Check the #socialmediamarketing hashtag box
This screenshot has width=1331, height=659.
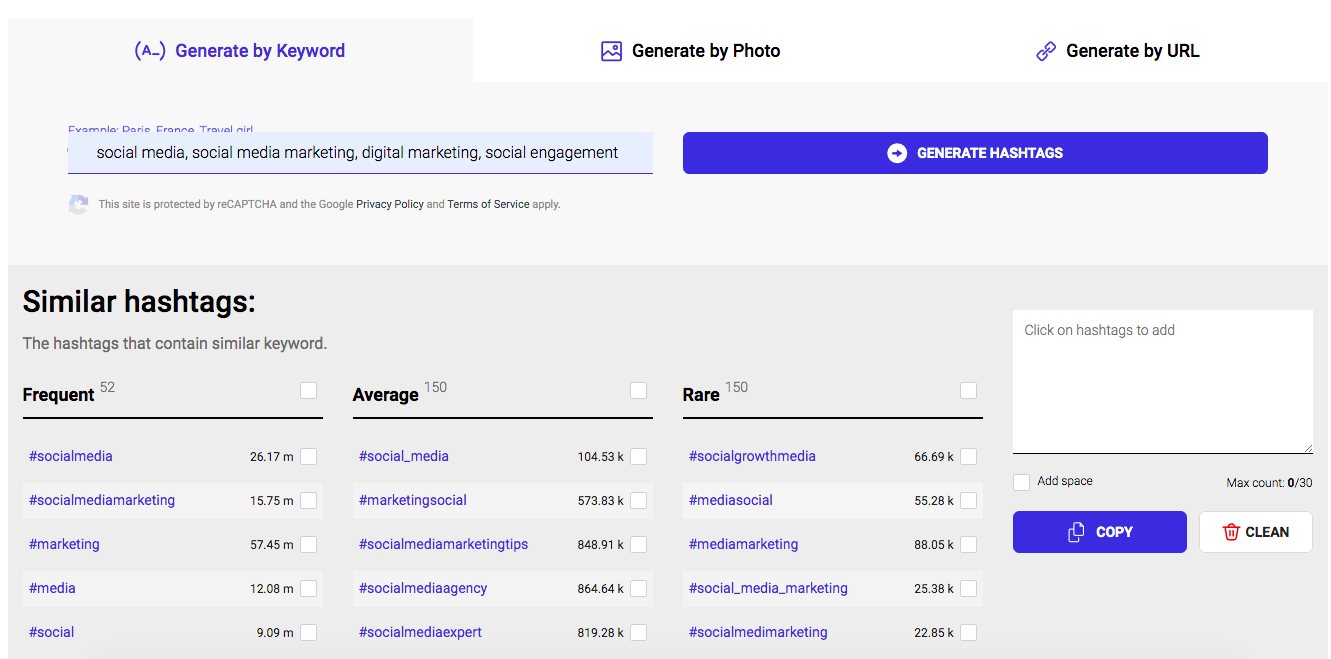point(308,500)
